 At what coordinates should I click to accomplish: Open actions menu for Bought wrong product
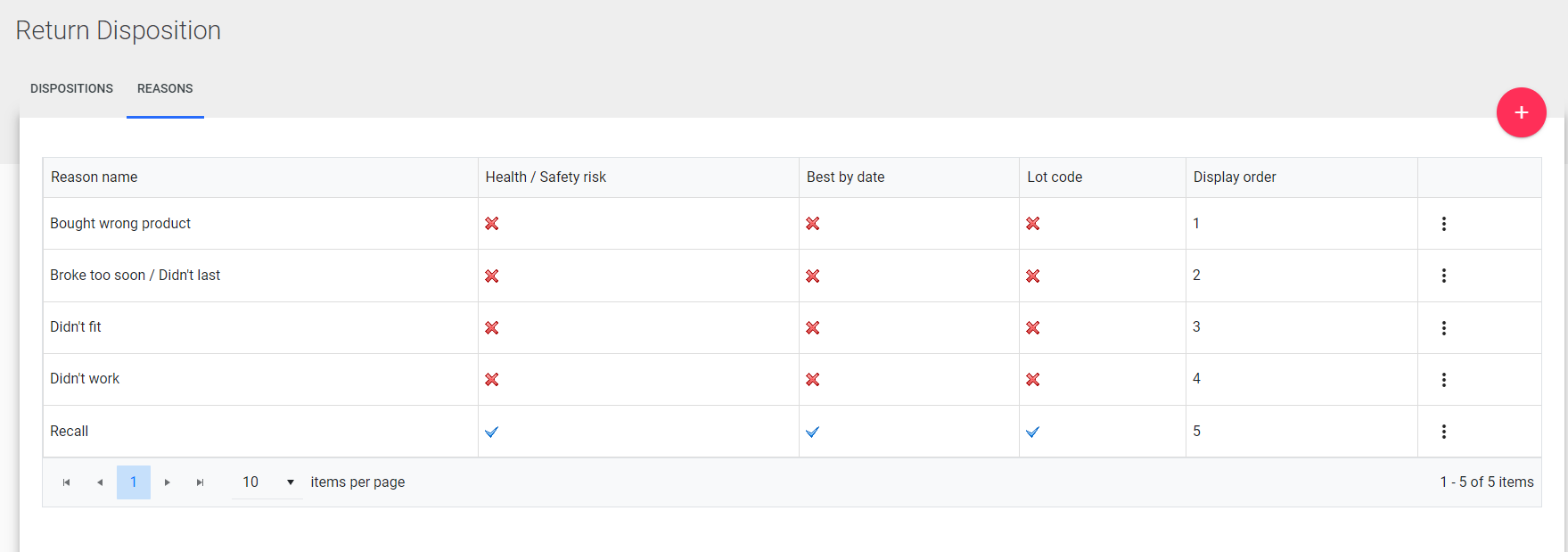(x=1443, y=224)
